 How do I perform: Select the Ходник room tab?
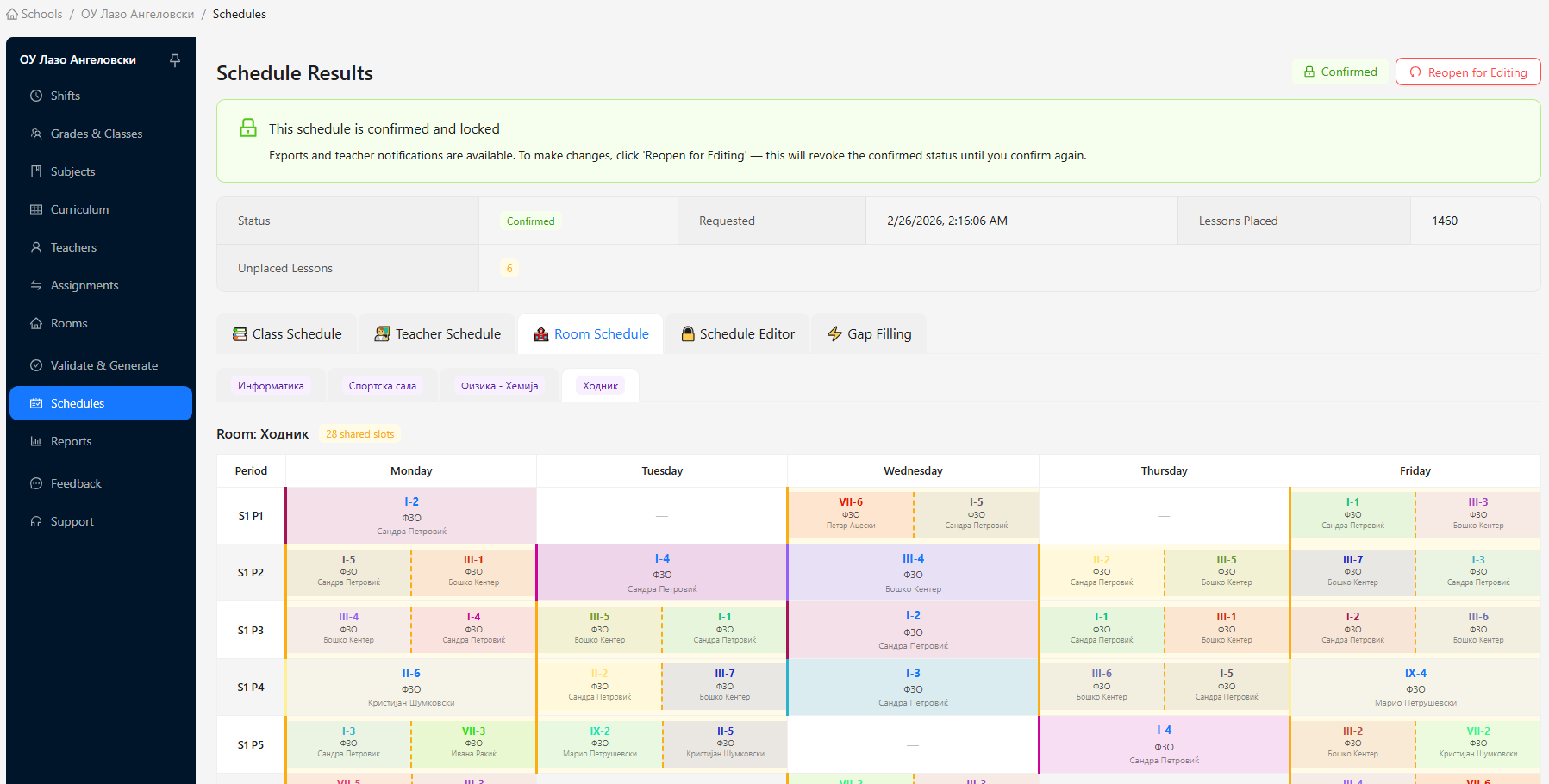pos(600,386)
